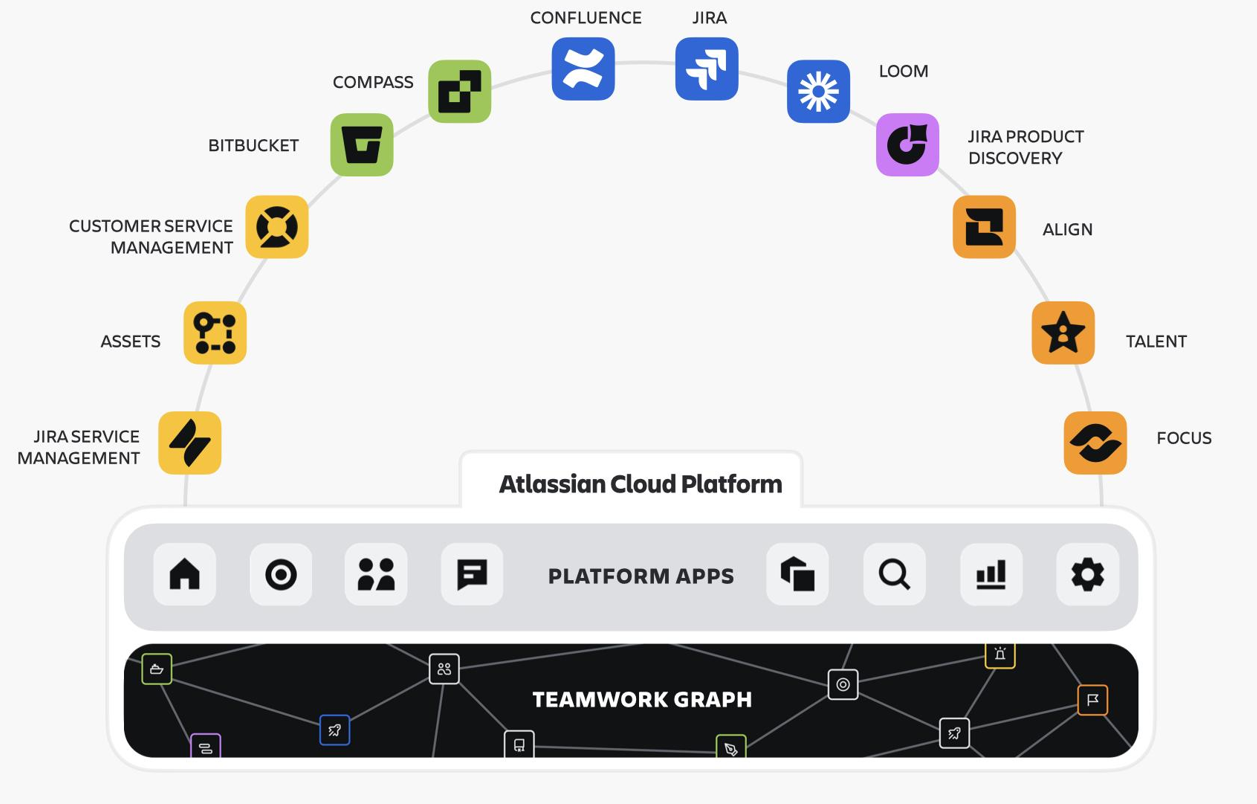Click the JIRA PRODUCT DISCOVERY label

coord(1026,147)
